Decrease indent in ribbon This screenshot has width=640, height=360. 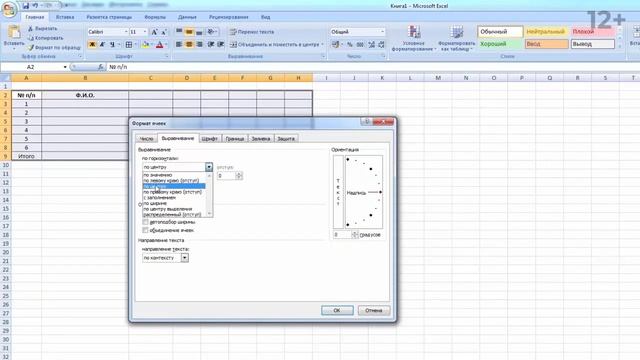[211, 44]
